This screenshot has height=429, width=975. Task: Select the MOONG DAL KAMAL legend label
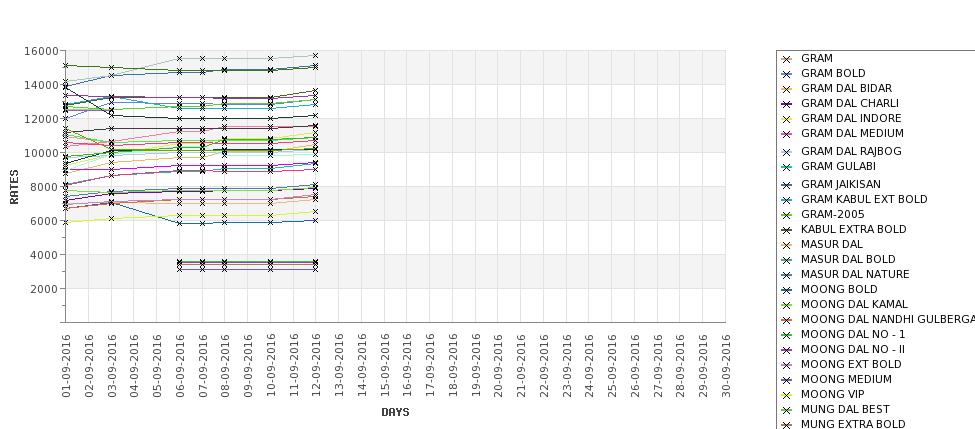(854, 304)
